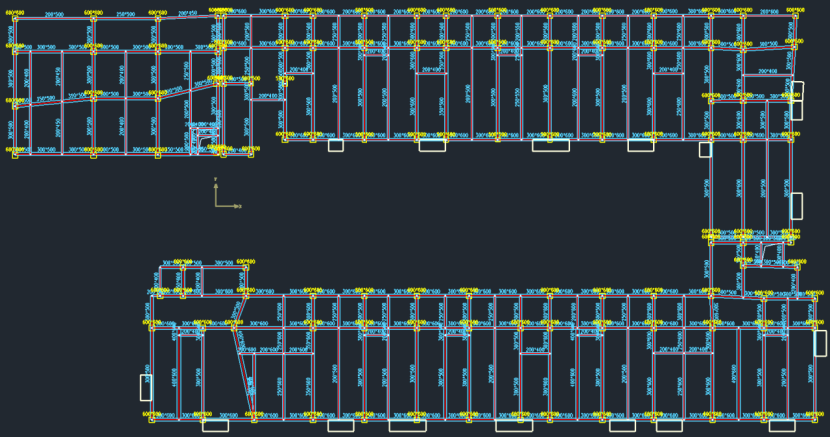Select the 200*450 sloped beam label at the top
830x437 pixels.
click(187, 15)
